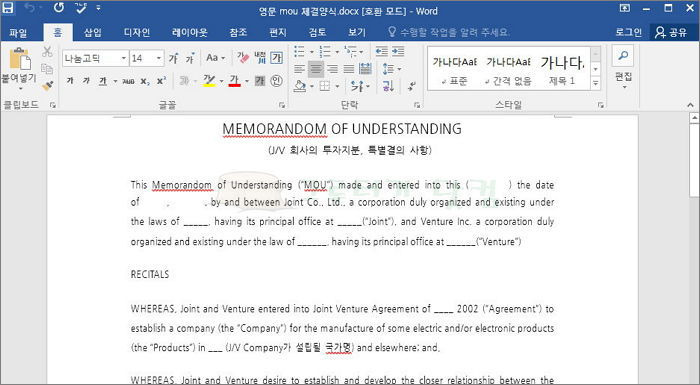This screenshot has width=700, height=385.
Task: Cut selection with the scissors icon
Action: (x=47, y=51)
